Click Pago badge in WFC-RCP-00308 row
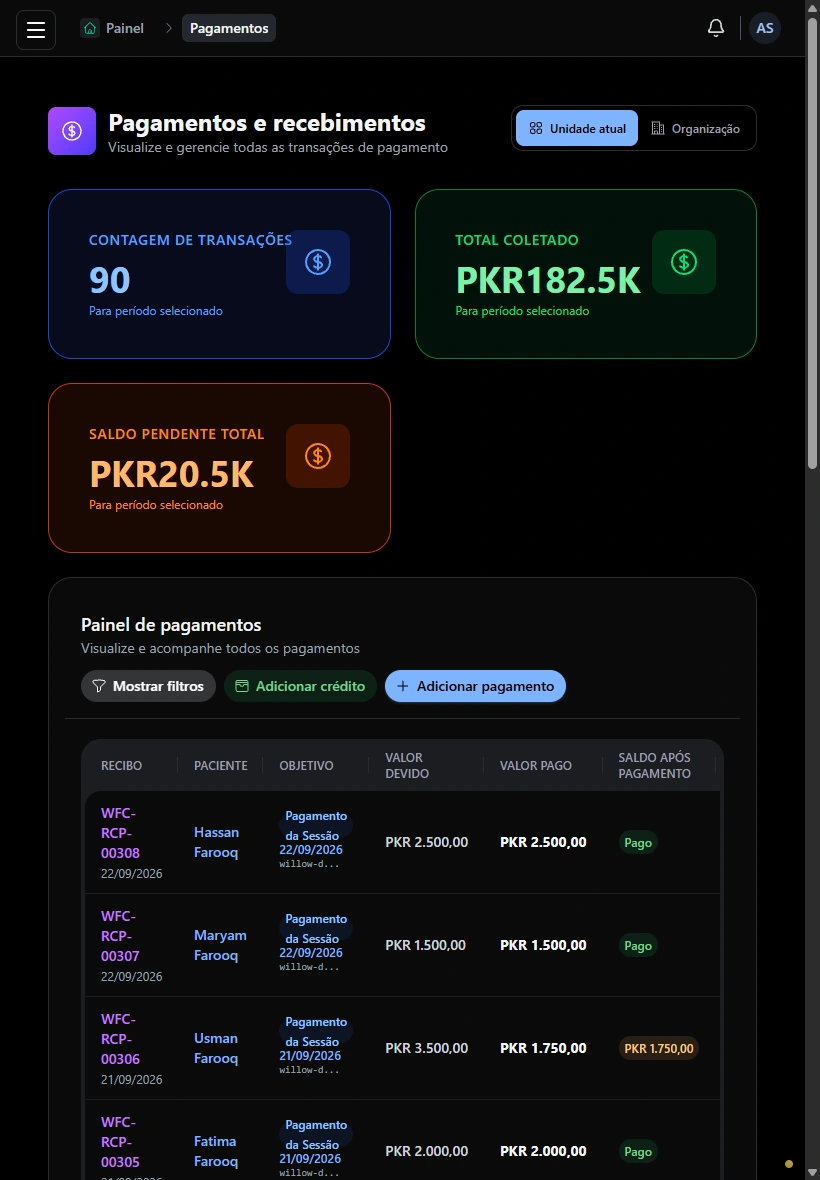This screenshot has height=1180, width=820. coord(638,843)
